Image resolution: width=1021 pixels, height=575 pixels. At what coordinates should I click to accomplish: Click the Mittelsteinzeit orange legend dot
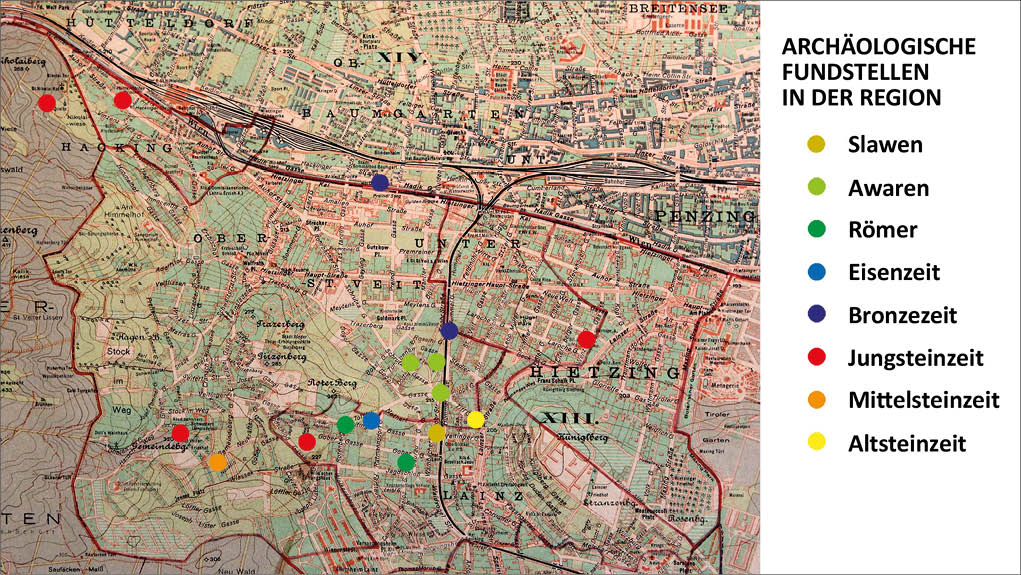tap(816, 400)
